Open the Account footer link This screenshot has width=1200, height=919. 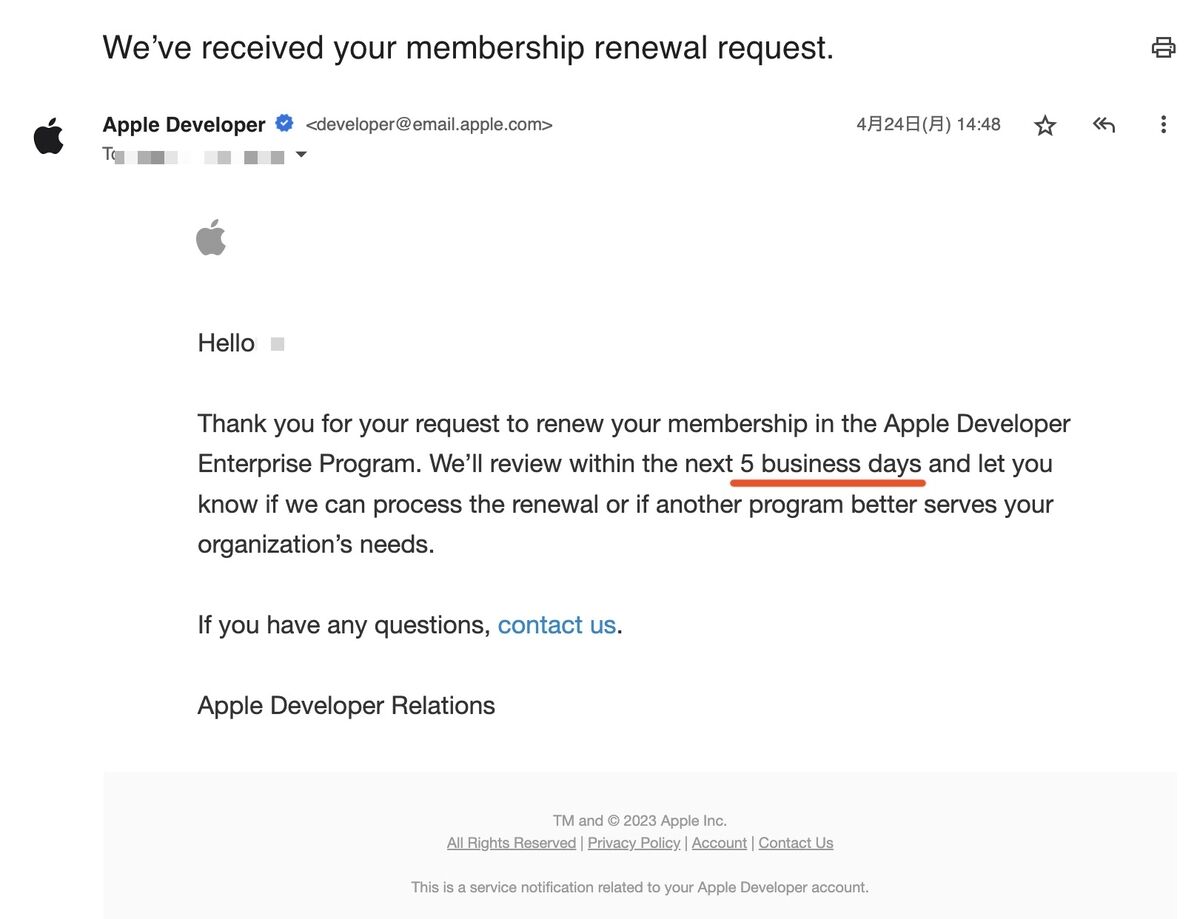click(719, 843)
